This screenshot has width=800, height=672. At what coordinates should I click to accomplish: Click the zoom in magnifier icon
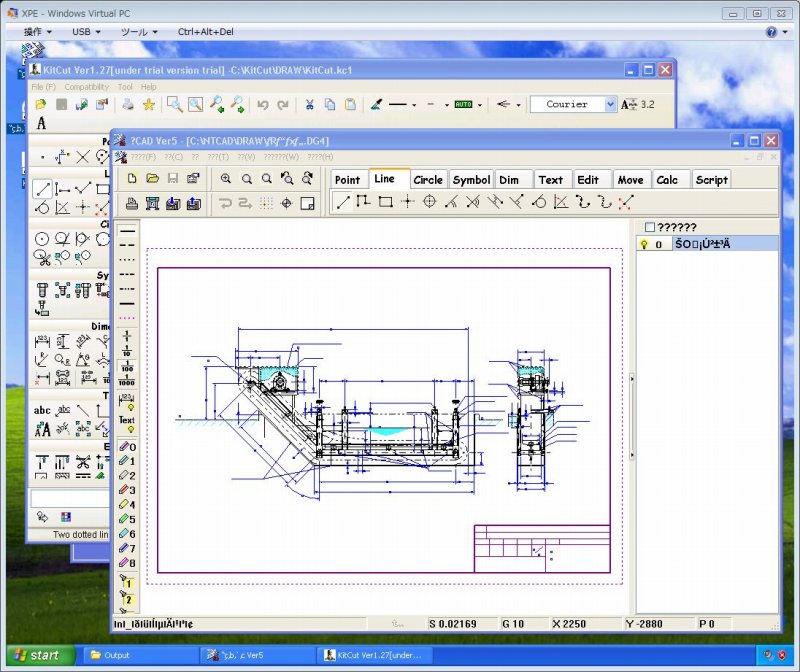click(226, 178)
